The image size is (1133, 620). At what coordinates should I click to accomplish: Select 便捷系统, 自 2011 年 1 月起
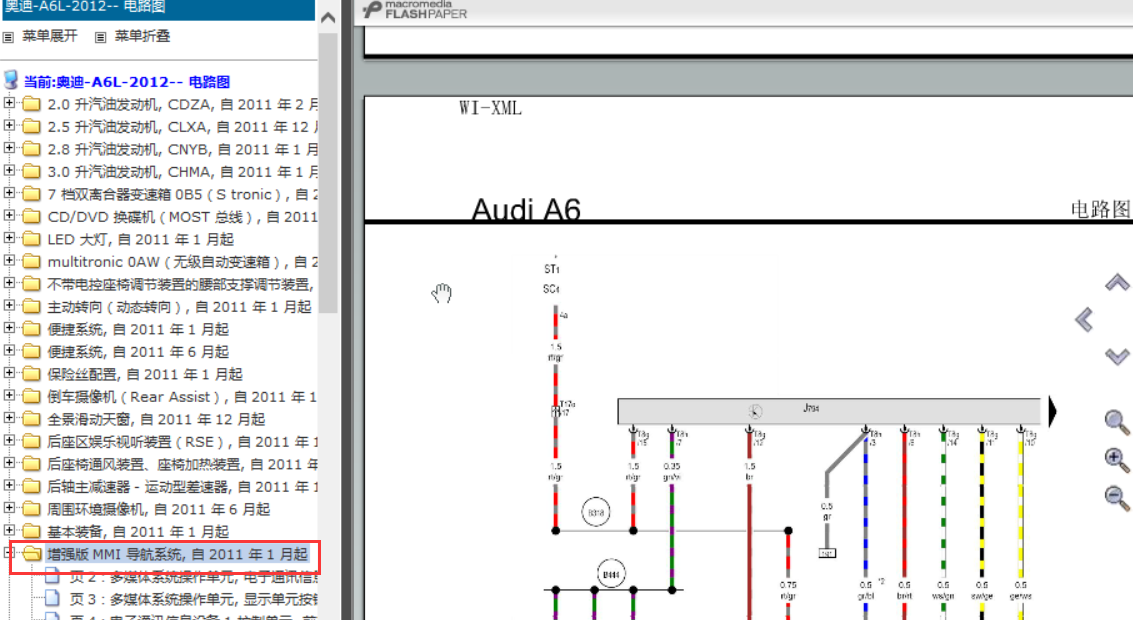(x=138, y=330)
